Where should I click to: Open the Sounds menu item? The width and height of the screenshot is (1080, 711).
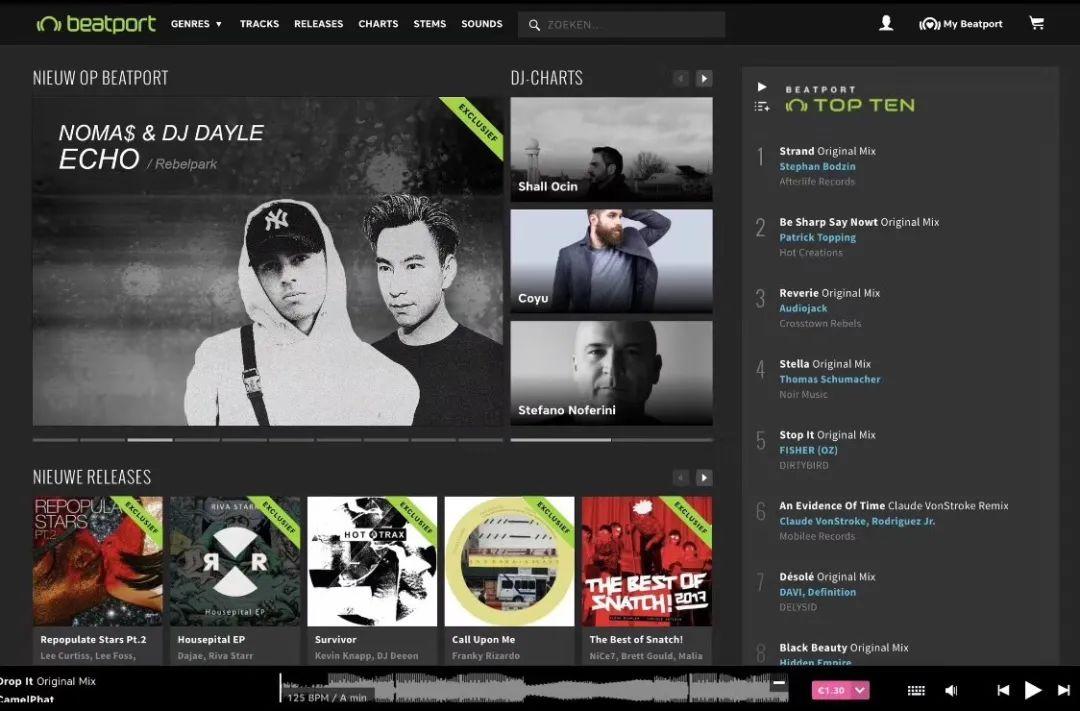481,23
